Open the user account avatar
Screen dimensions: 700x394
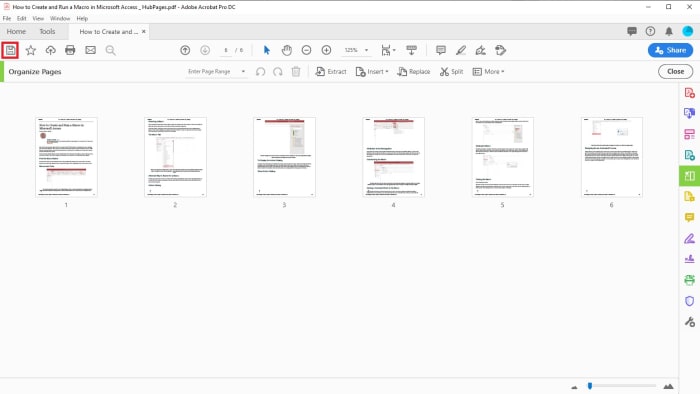(688, 31)
